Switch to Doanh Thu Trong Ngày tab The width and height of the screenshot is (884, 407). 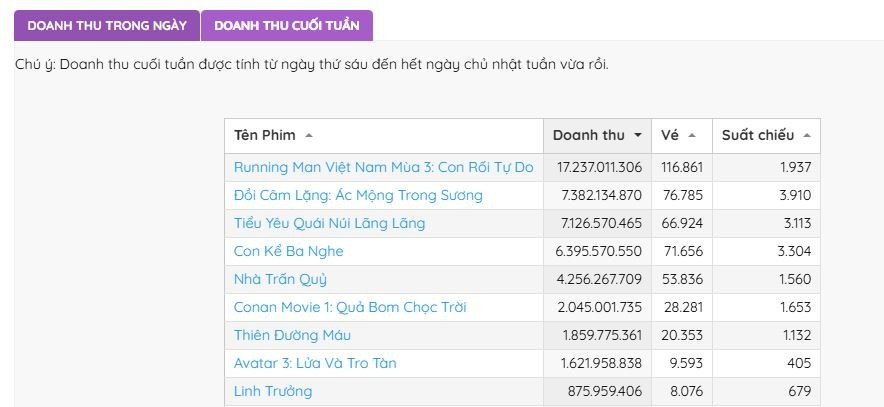(107, 25)
